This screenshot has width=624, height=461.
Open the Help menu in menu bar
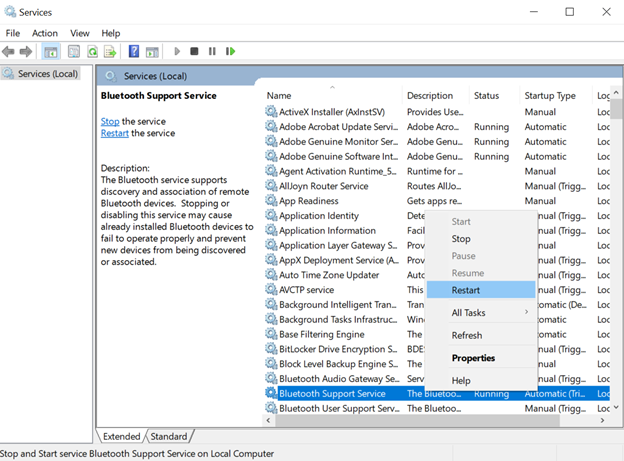click(111, 33)
